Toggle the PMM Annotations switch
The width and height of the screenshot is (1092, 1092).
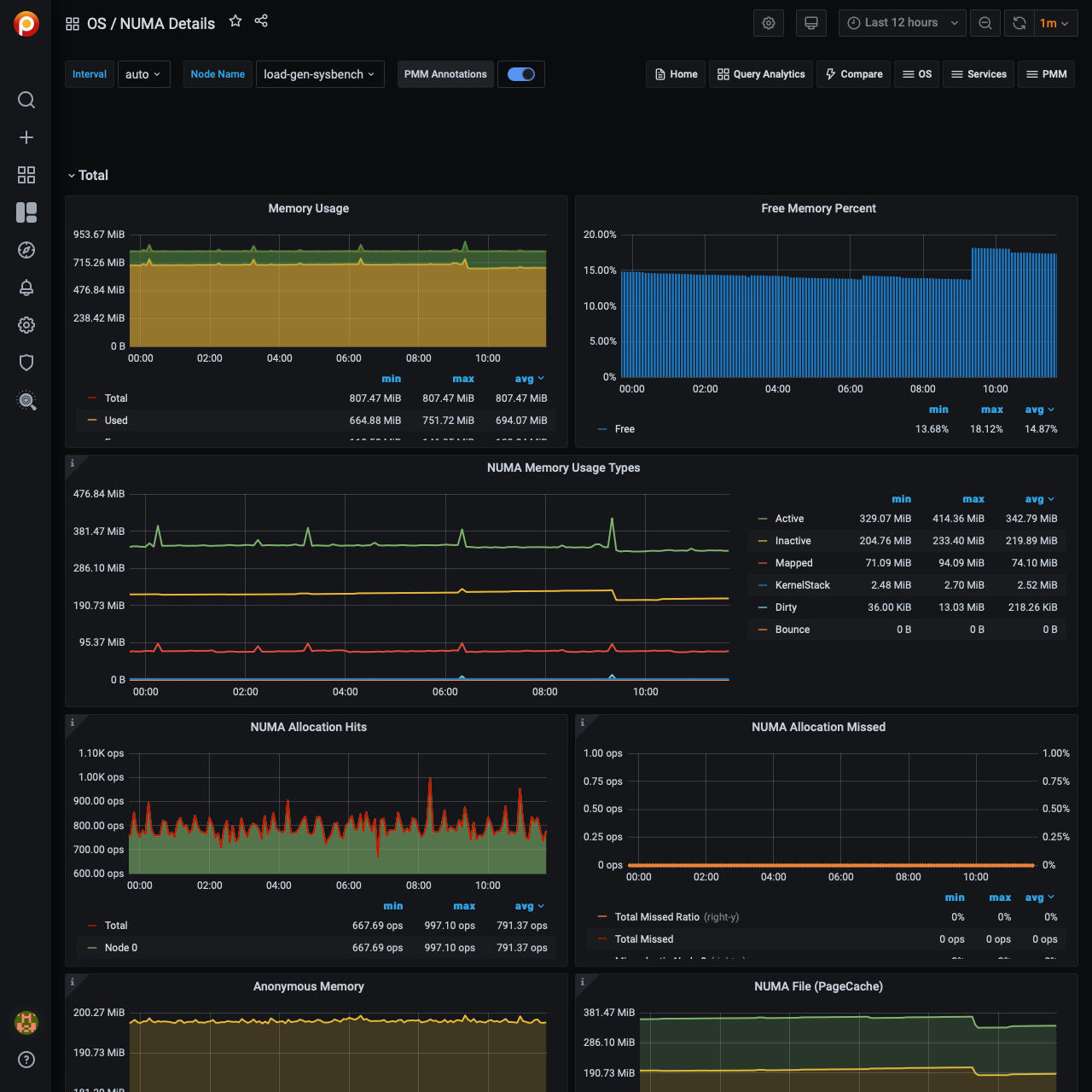[520, 74]
